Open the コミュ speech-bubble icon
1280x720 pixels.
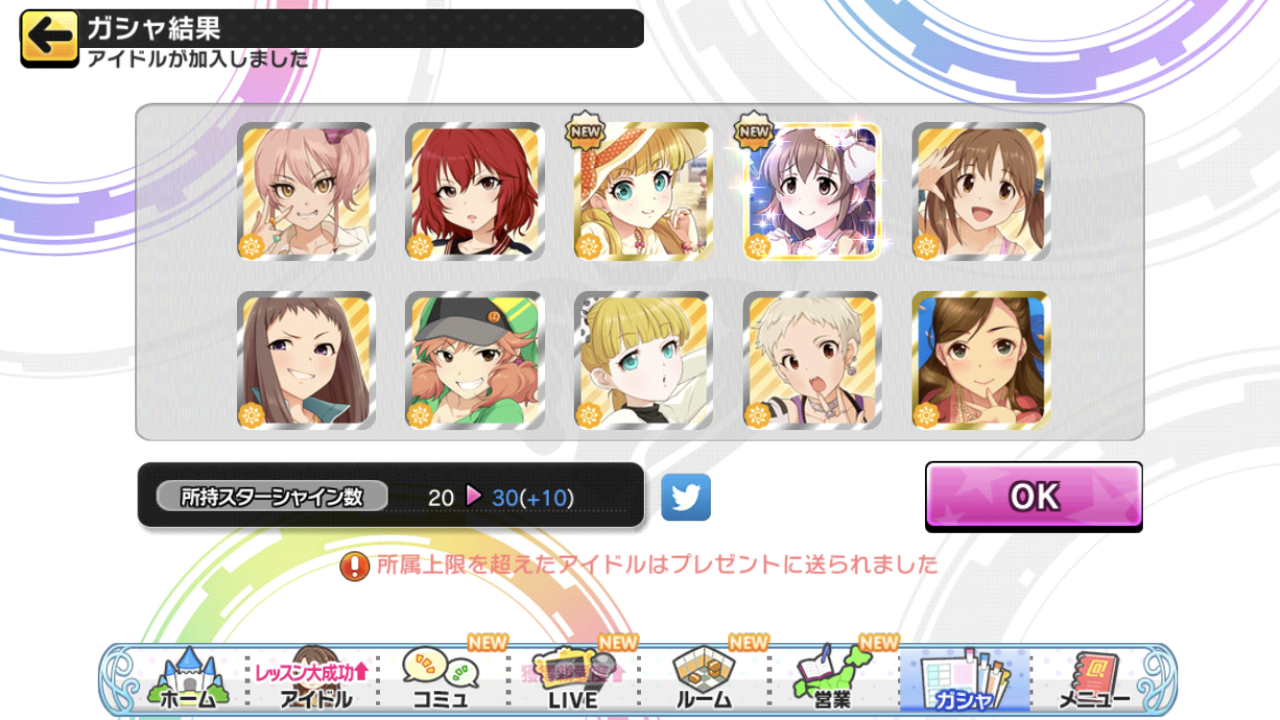point(442,679)
